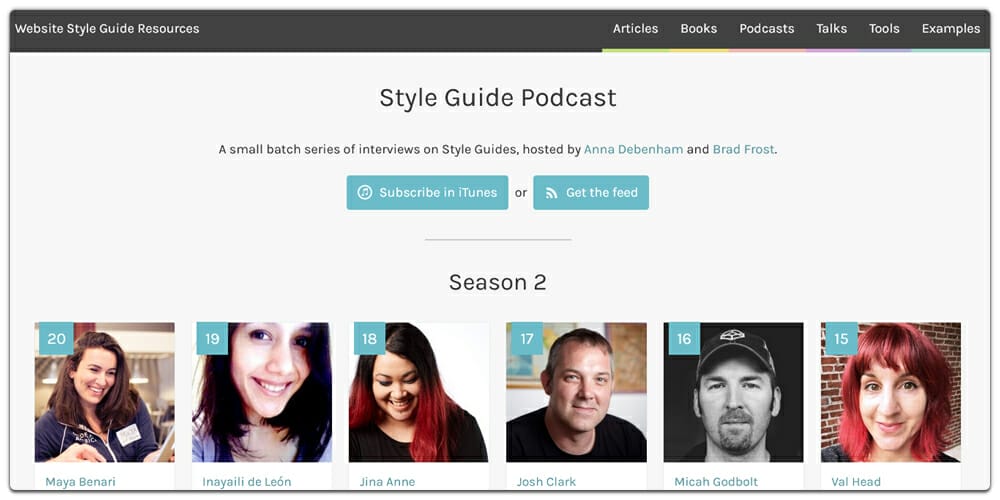1000x500 pixels.
Task: Open the Books nav item
Action: tap(698, 29)
